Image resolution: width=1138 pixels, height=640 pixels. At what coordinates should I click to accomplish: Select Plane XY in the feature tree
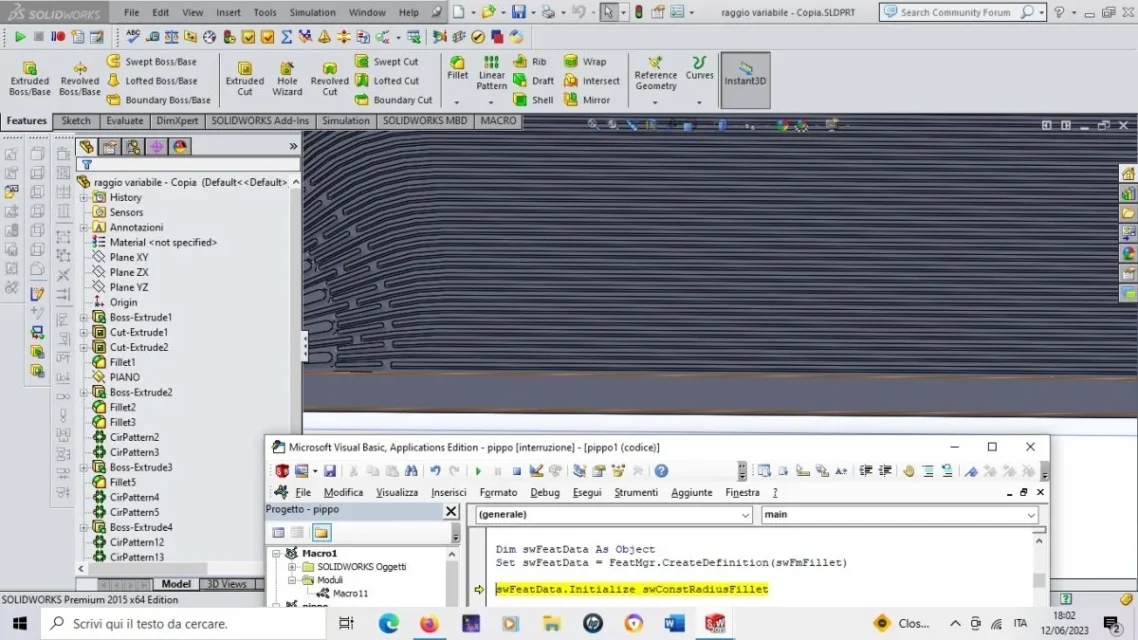(x=126, y=257)
